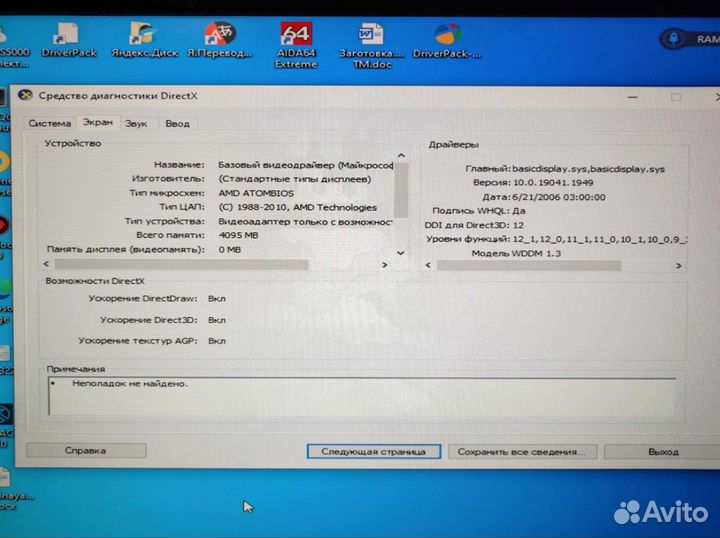Open the Яндекс.Диск desktop icon
The width and height of the screenshot is (720, 538).
[145, 40]
